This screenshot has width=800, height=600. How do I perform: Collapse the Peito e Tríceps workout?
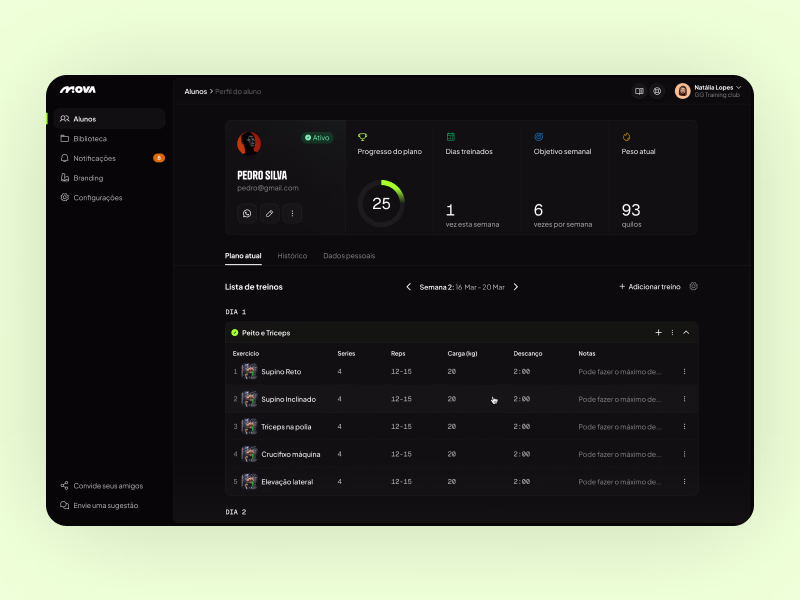pyautogui.click(x=686, y=333)
